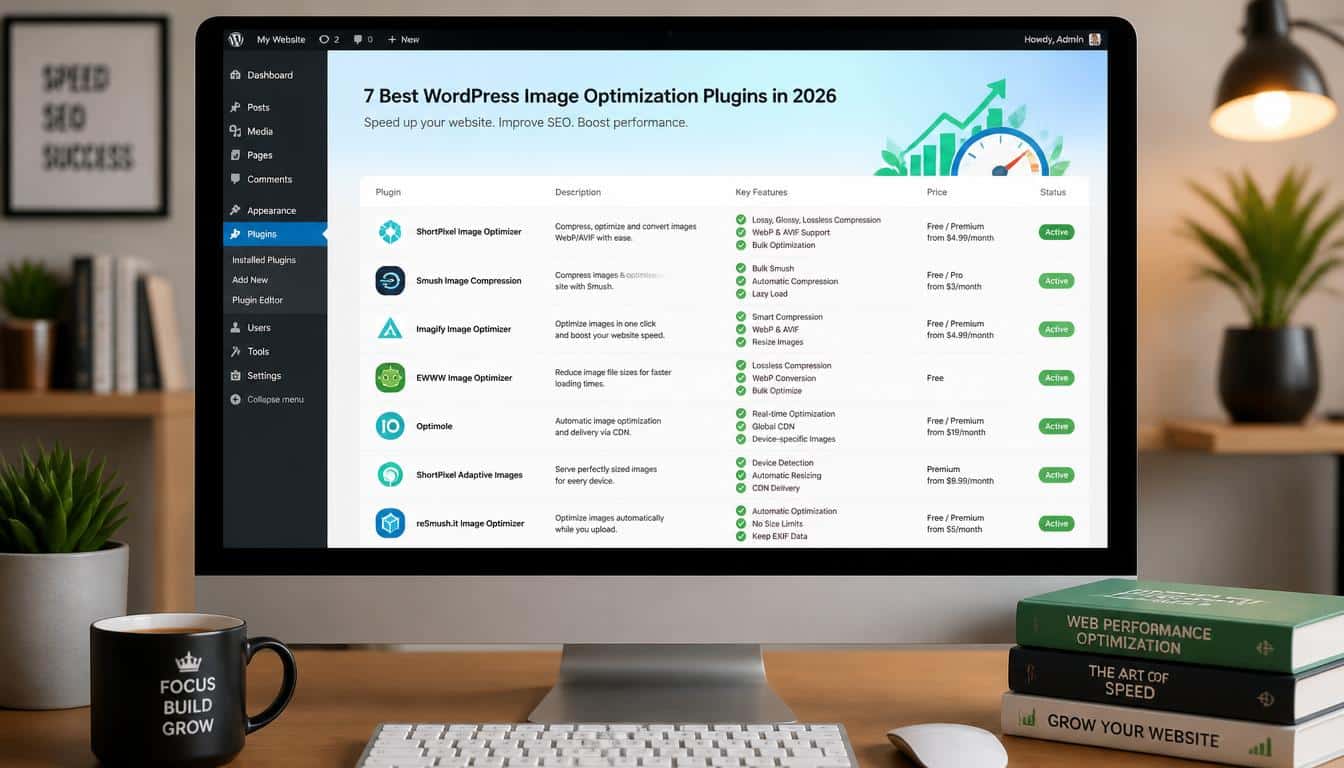Screen dimensions: 1344x768
Task: Open the comments bubble showing 0
Action: [x=363, y=39]
